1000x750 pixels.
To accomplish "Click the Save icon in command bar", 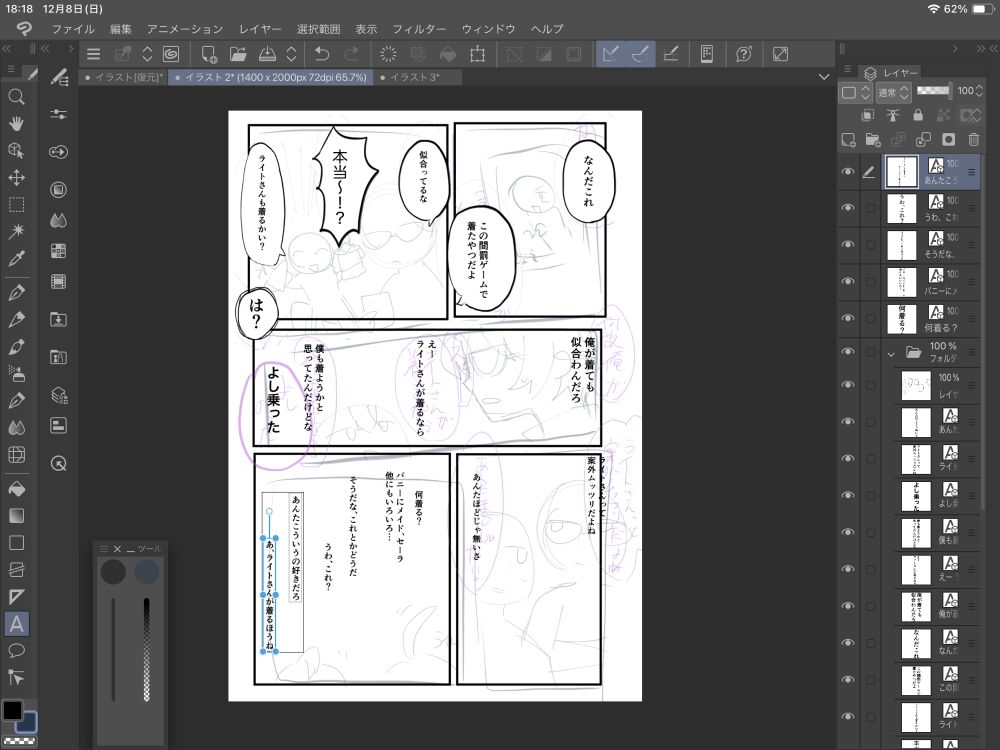I will [x=267, y=54].
